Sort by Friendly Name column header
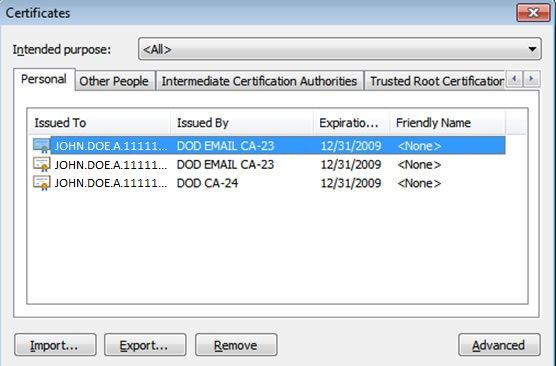This screenshot has width=556, height=366. pos(447,123)
